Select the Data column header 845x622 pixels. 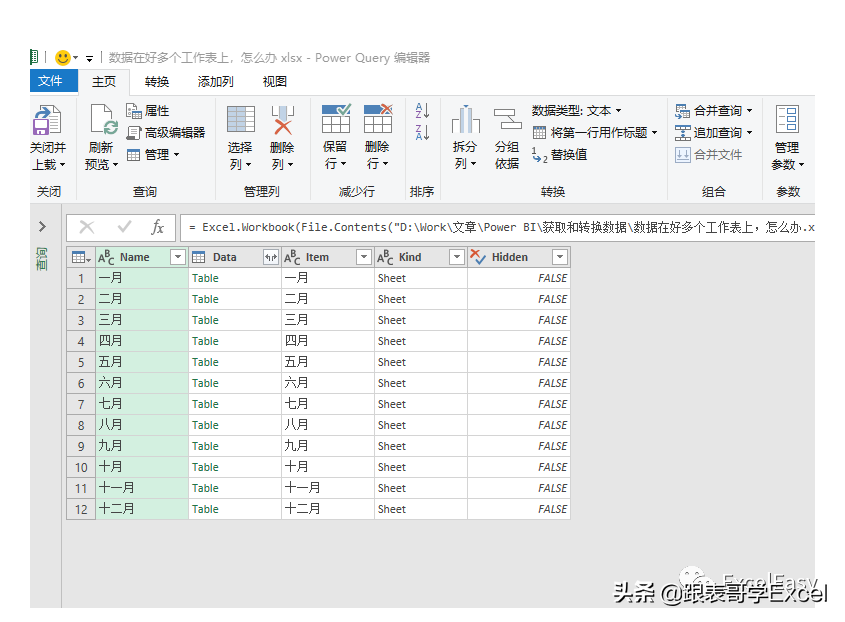click(x=235, y=257)
